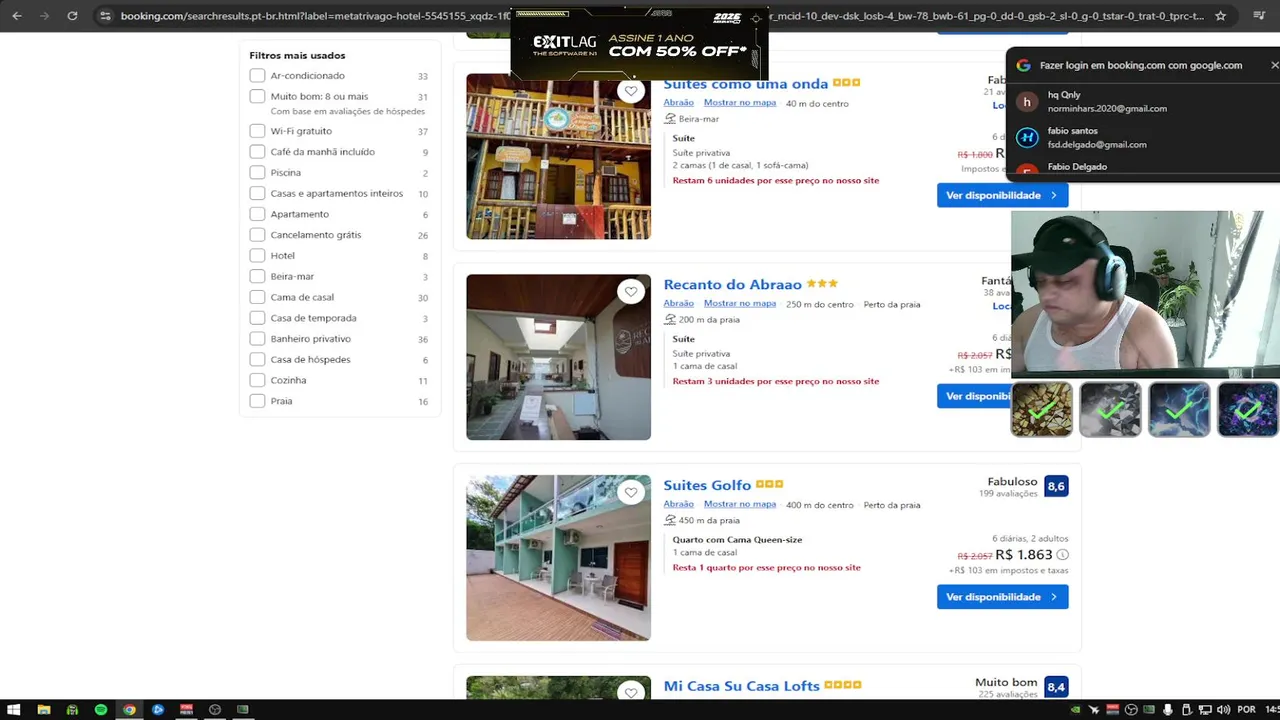Check Praia filter checkbox
The height and width of the screenshot is (720, 1280).
(257, 401)
